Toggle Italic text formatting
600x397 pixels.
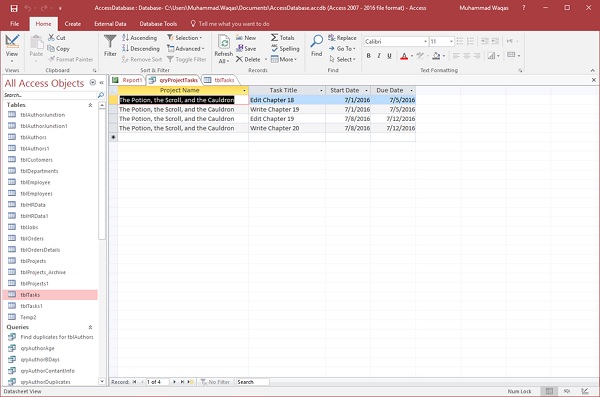(x=379, y=56)
